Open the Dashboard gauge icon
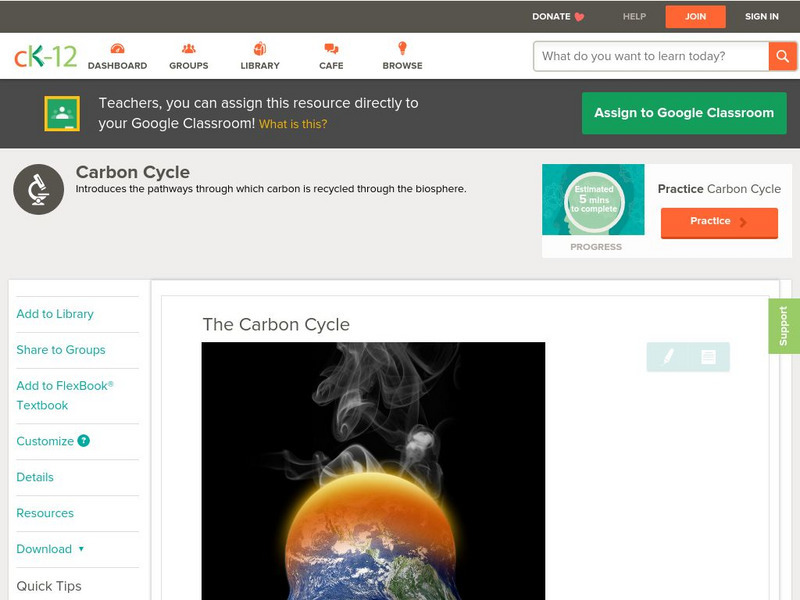 117,48
